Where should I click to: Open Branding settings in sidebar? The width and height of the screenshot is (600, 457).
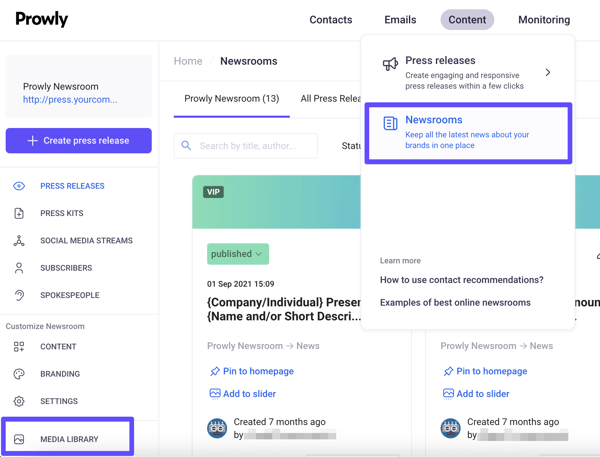click(60, 374)
